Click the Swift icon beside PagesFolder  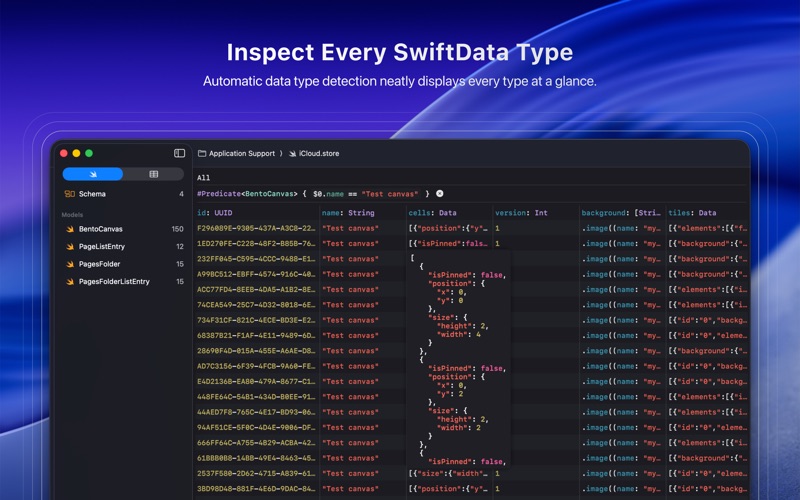[70, 264]
